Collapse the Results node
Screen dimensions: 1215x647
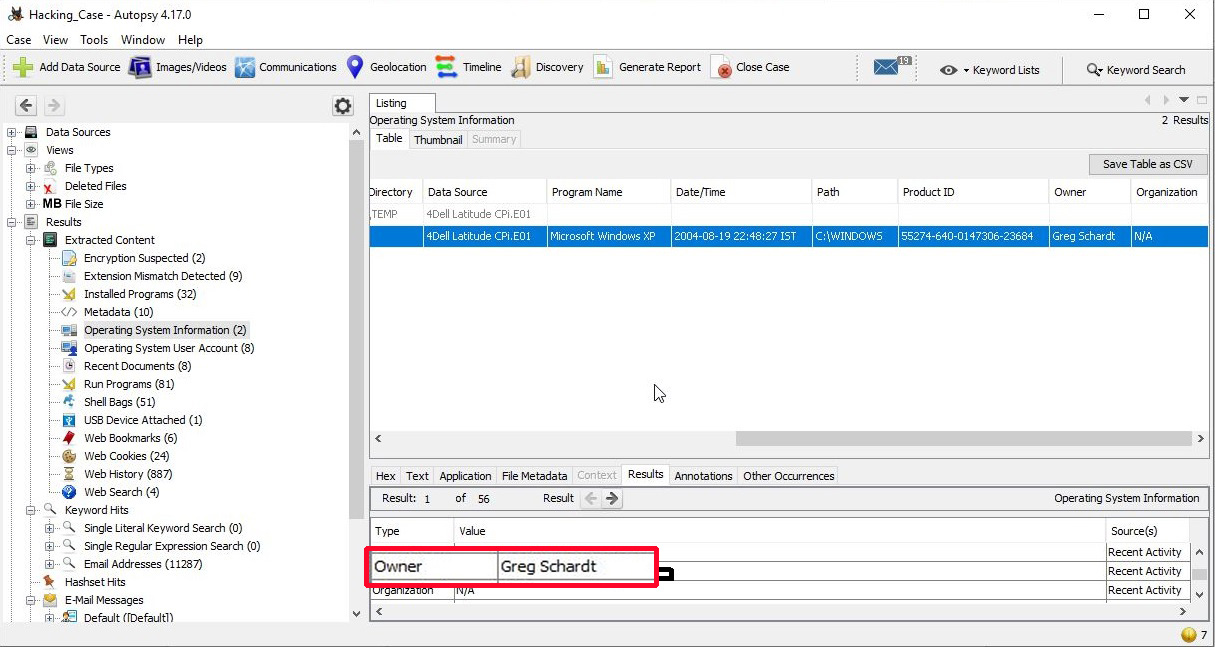click(12, 222)
